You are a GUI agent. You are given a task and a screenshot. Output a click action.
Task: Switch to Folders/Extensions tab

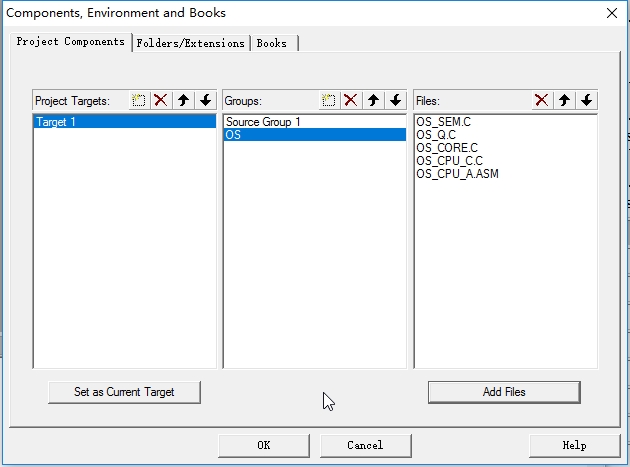click(x=190, y=43)
